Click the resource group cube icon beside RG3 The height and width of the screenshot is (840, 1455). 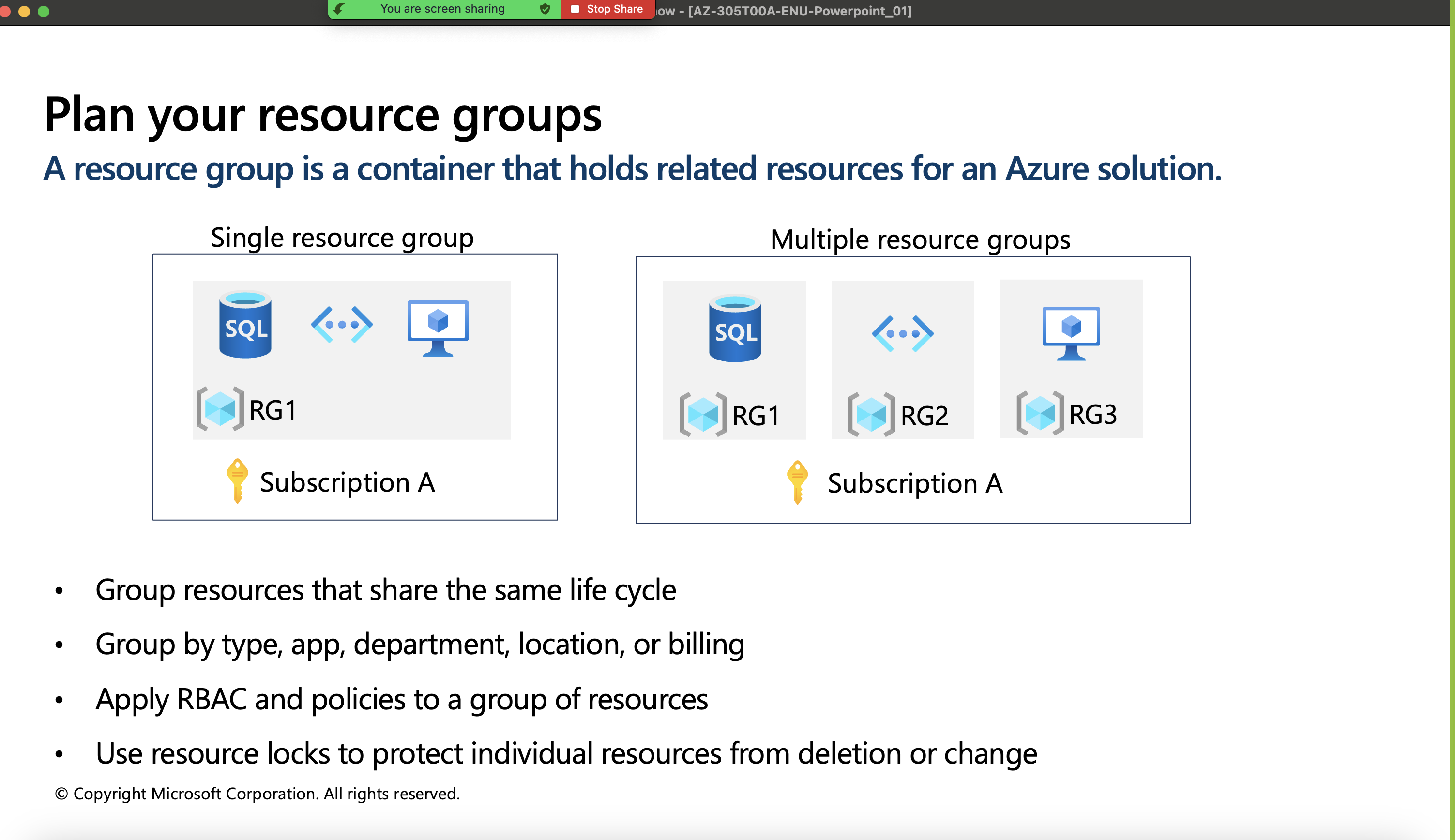[1040, 413]
